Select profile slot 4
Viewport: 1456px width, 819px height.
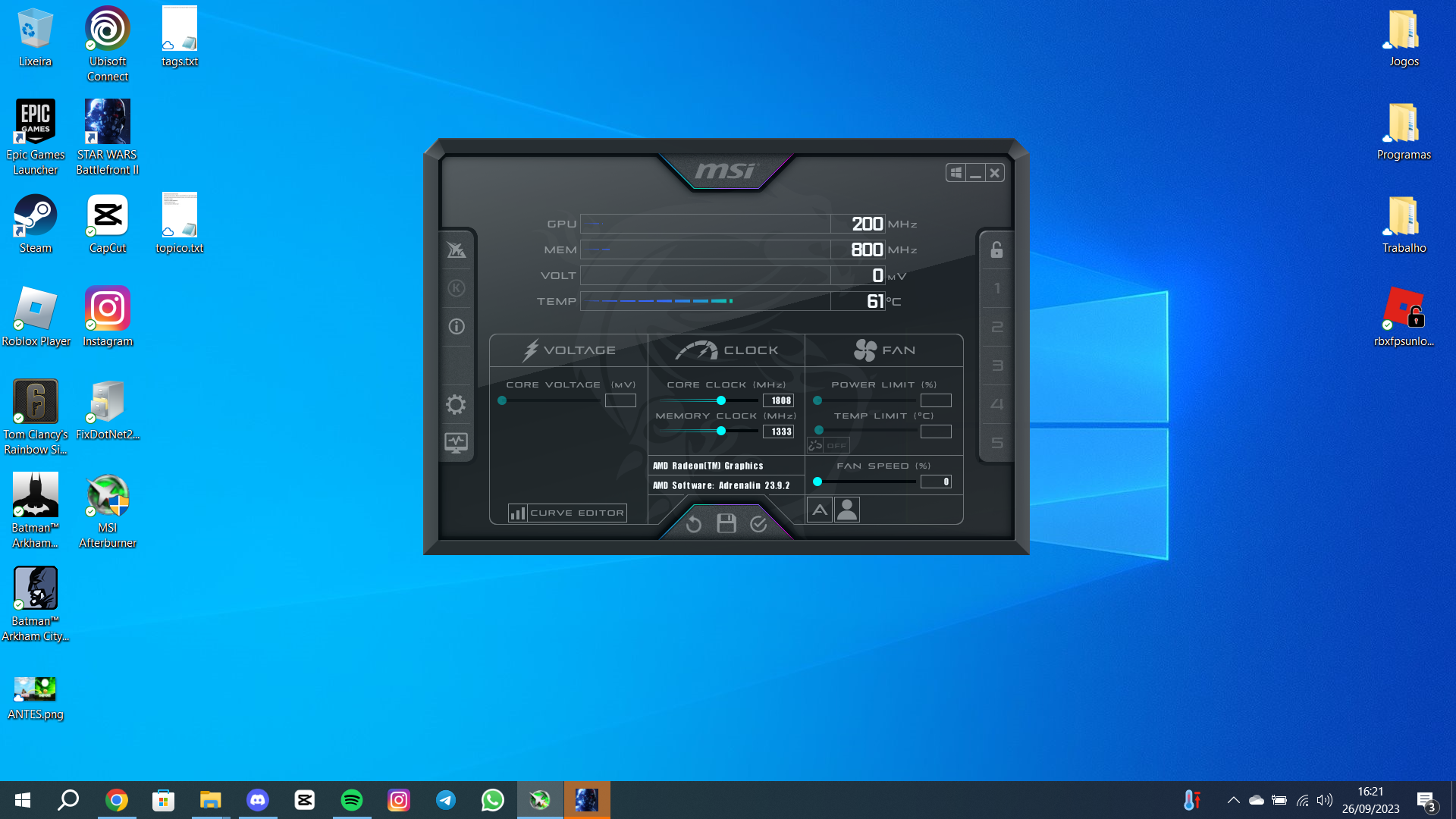tap(996, 404)
